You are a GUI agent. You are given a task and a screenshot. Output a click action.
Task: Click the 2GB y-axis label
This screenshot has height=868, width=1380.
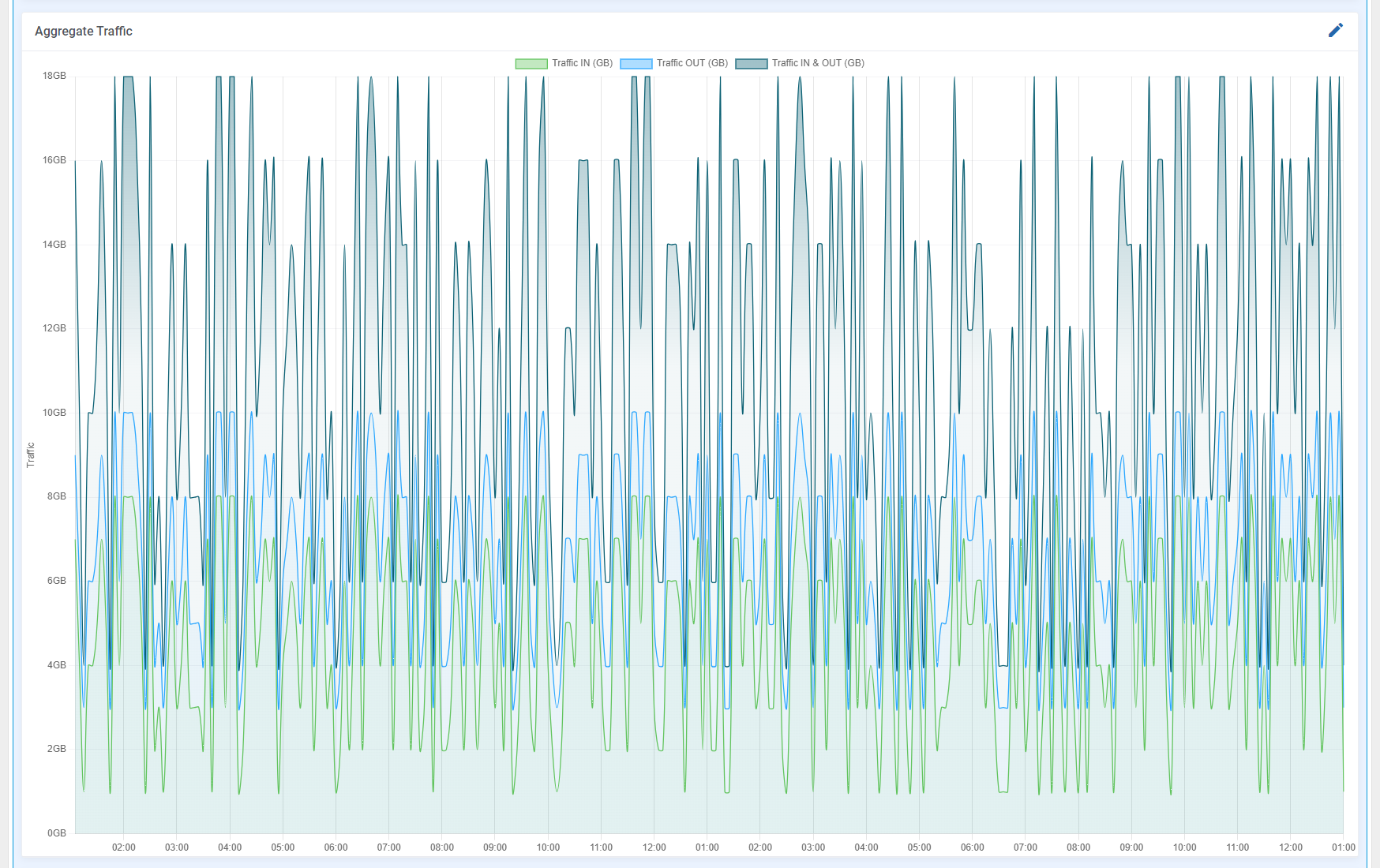(x=57, y=749)
